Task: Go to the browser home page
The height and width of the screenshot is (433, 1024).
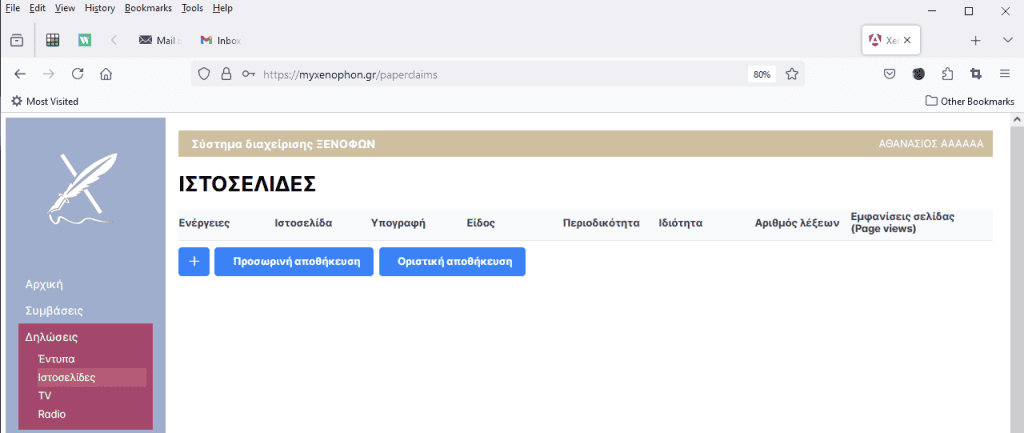Action: (106, 73)
